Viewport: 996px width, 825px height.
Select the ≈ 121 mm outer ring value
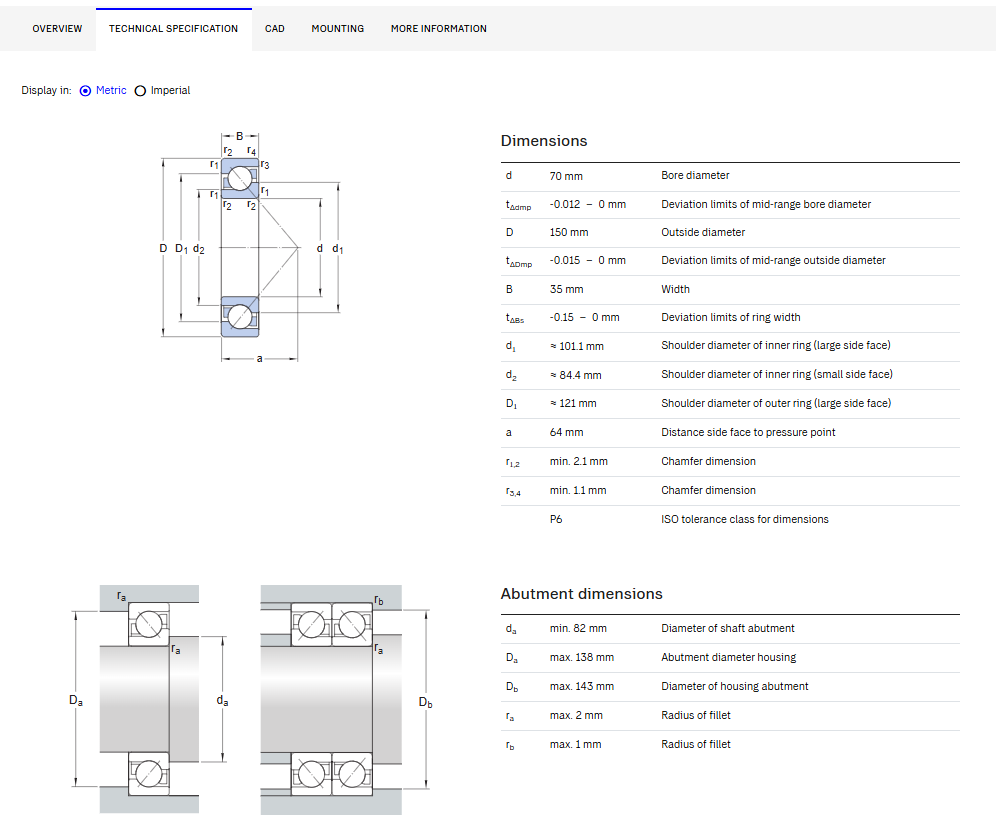[573, 403]
